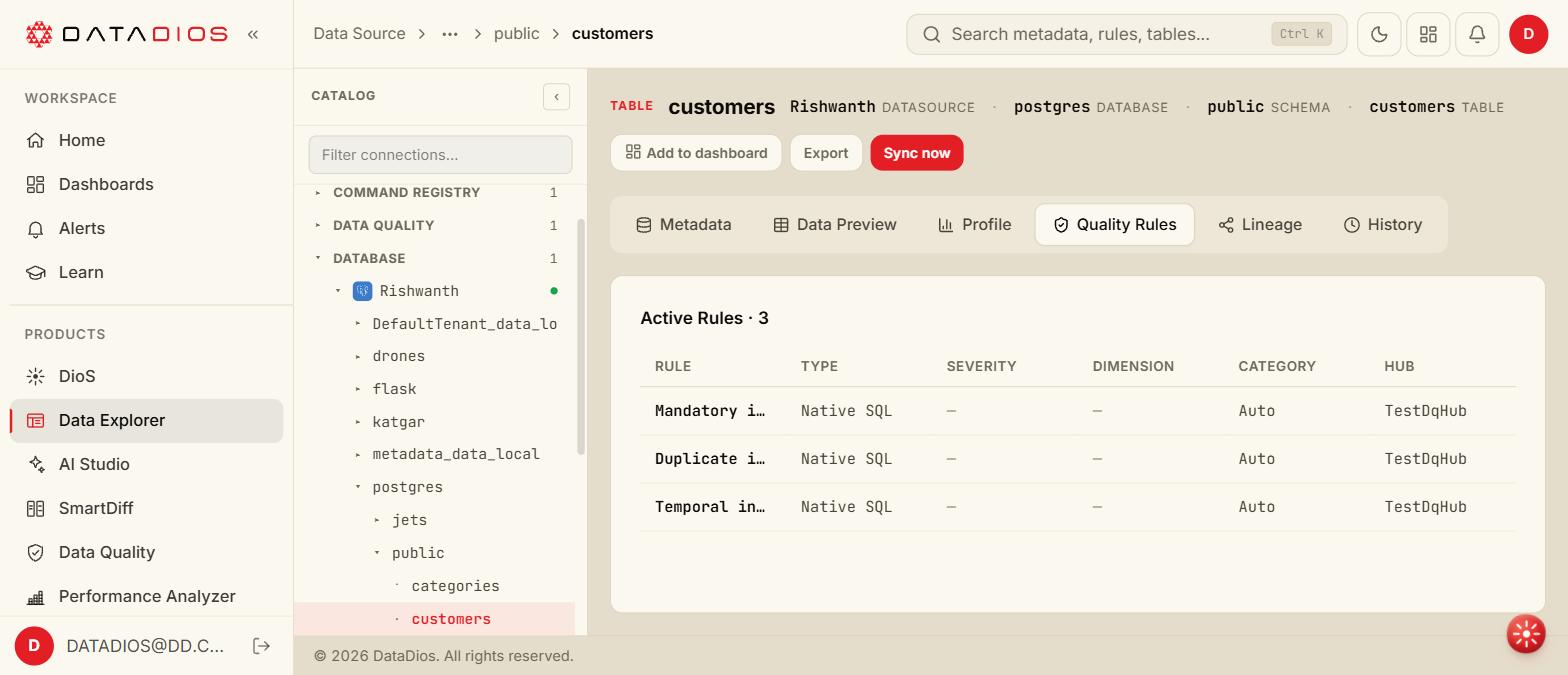Viewport: 1568px width, 675px height.
Task: Click the user avatar at sidebar bottom
Action: tap(34, 646)
